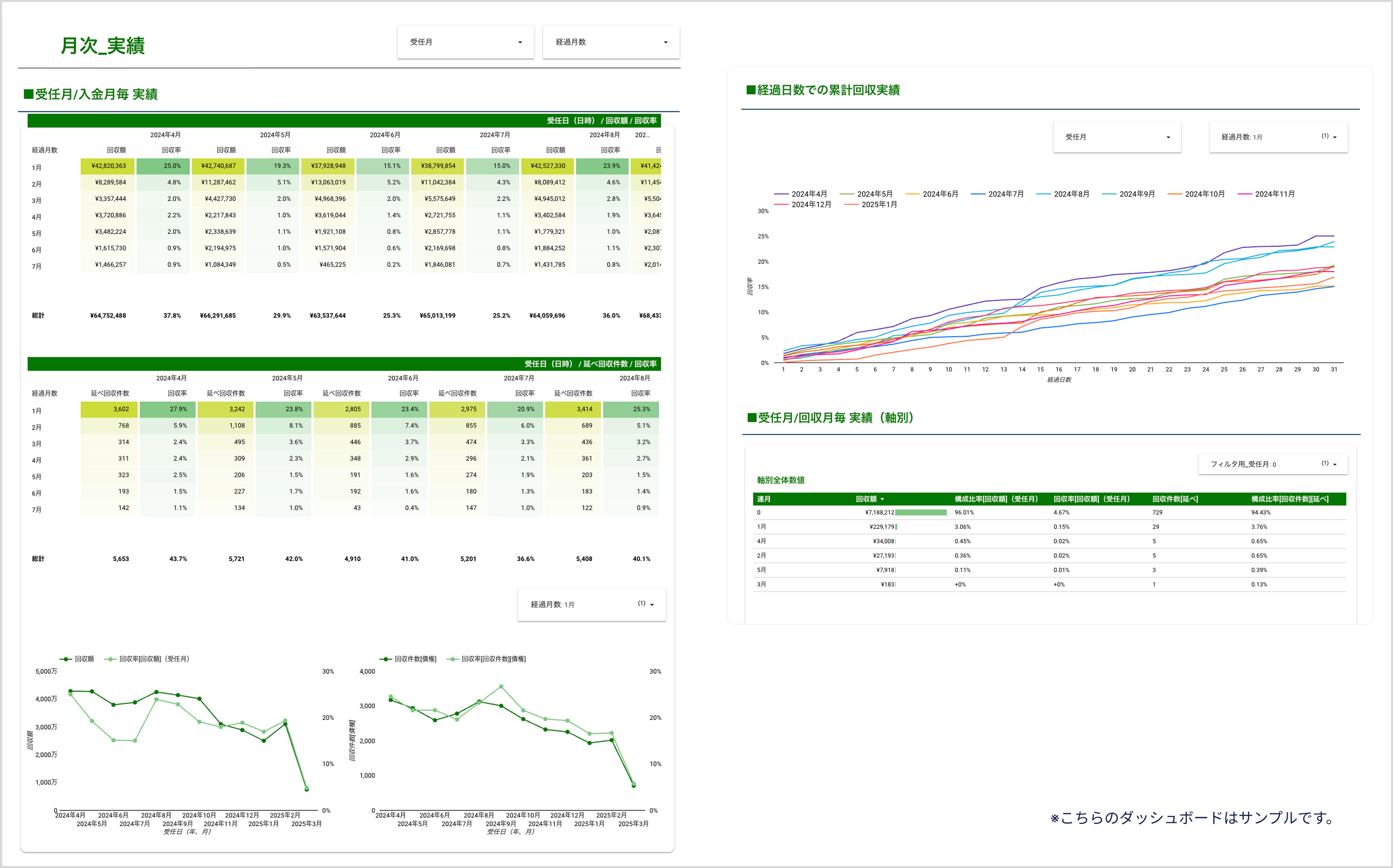
Task: Sort table by 連月 column header
Action: tap(764, 500)
